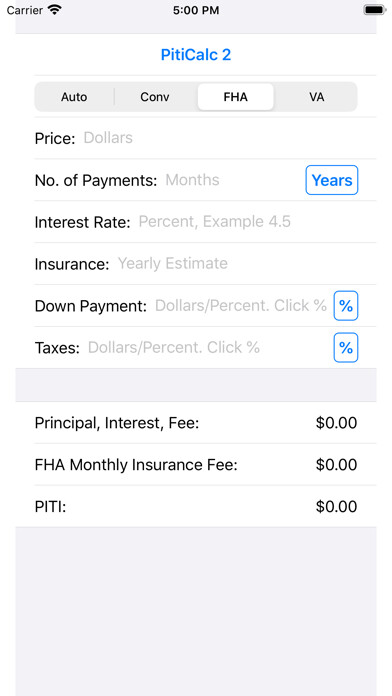Select the VA loan segment
The width and height of the screenshot is (392, 696).
pos(317,97)
